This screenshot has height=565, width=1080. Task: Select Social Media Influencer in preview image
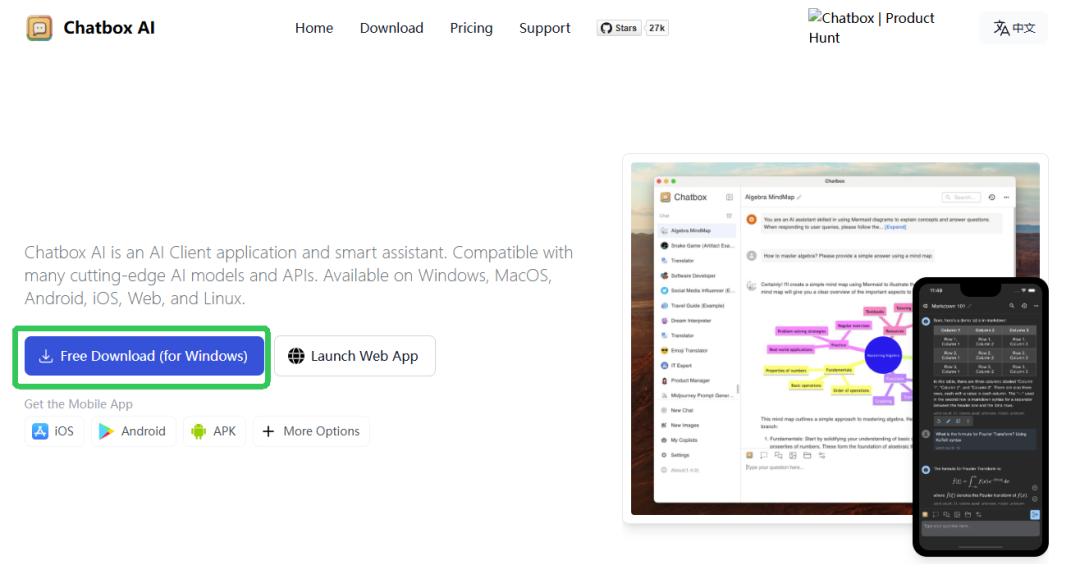pyautogui.click(x=698, y=291)
